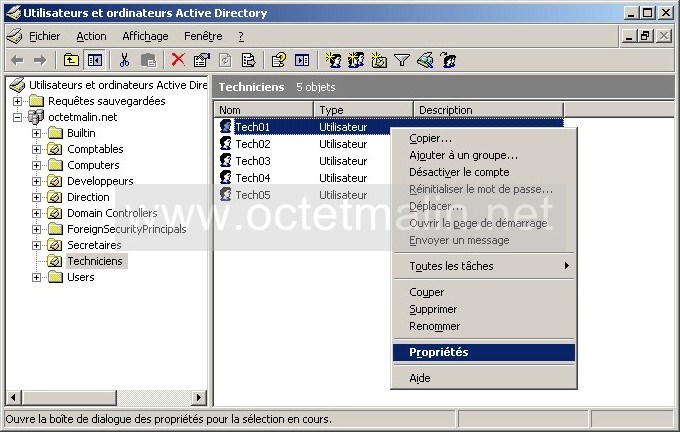Click the disabled Tech05 user icon

coord(226,194)
